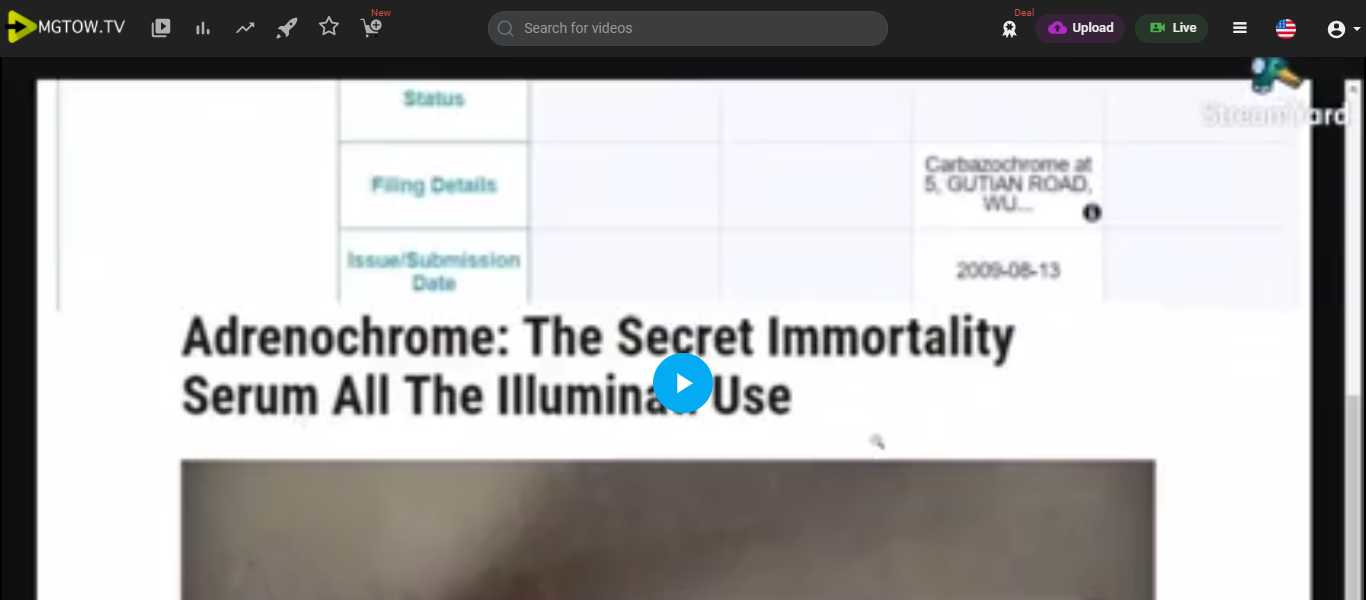1366x600 pixels.
Task: Click inside the Search for videos field
Action: [x=687, y=28]
